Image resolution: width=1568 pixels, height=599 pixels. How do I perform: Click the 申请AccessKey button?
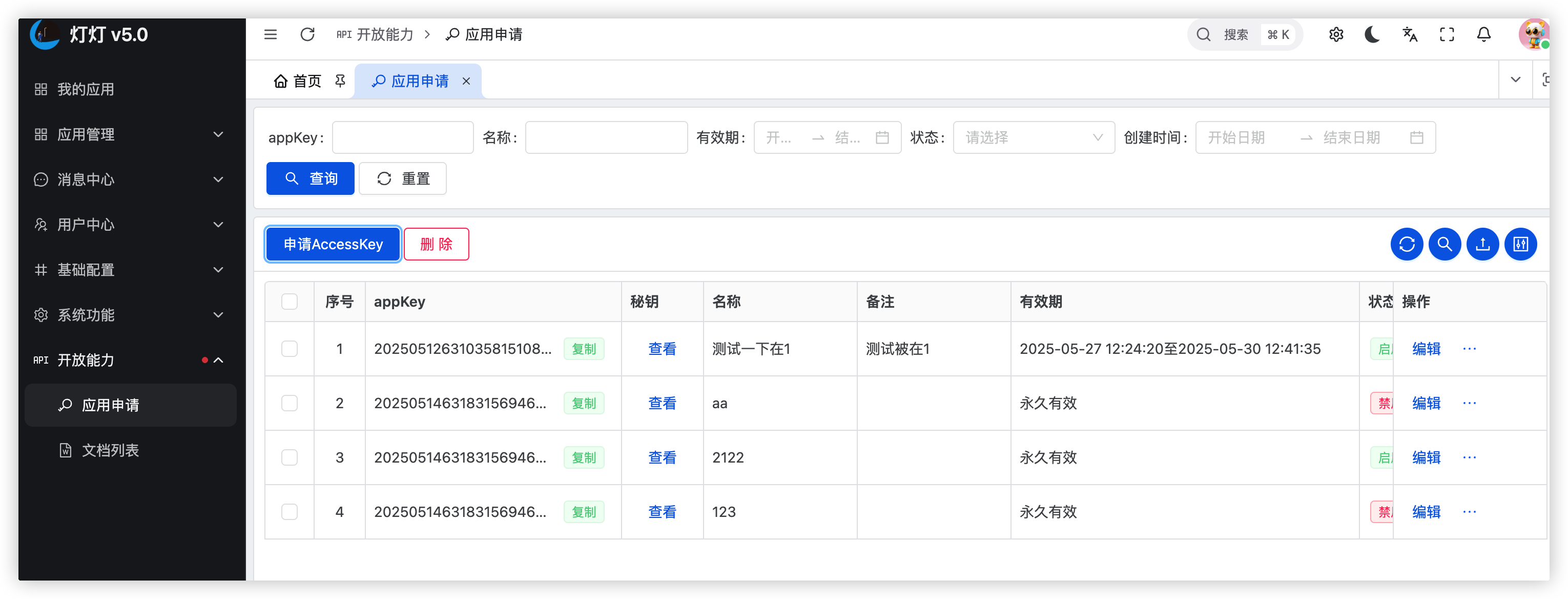(333, 244)
